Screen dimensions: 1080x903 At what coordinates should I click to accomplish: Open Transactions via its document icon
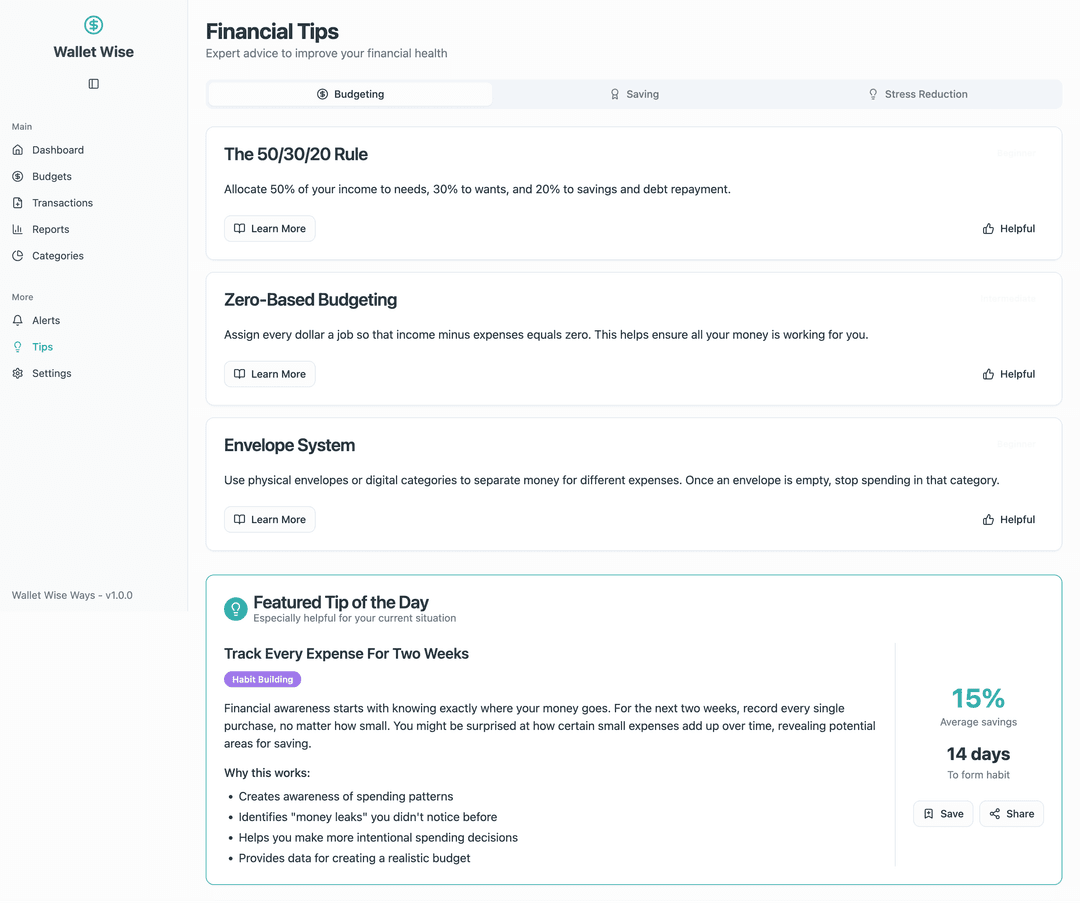[18, 202]
